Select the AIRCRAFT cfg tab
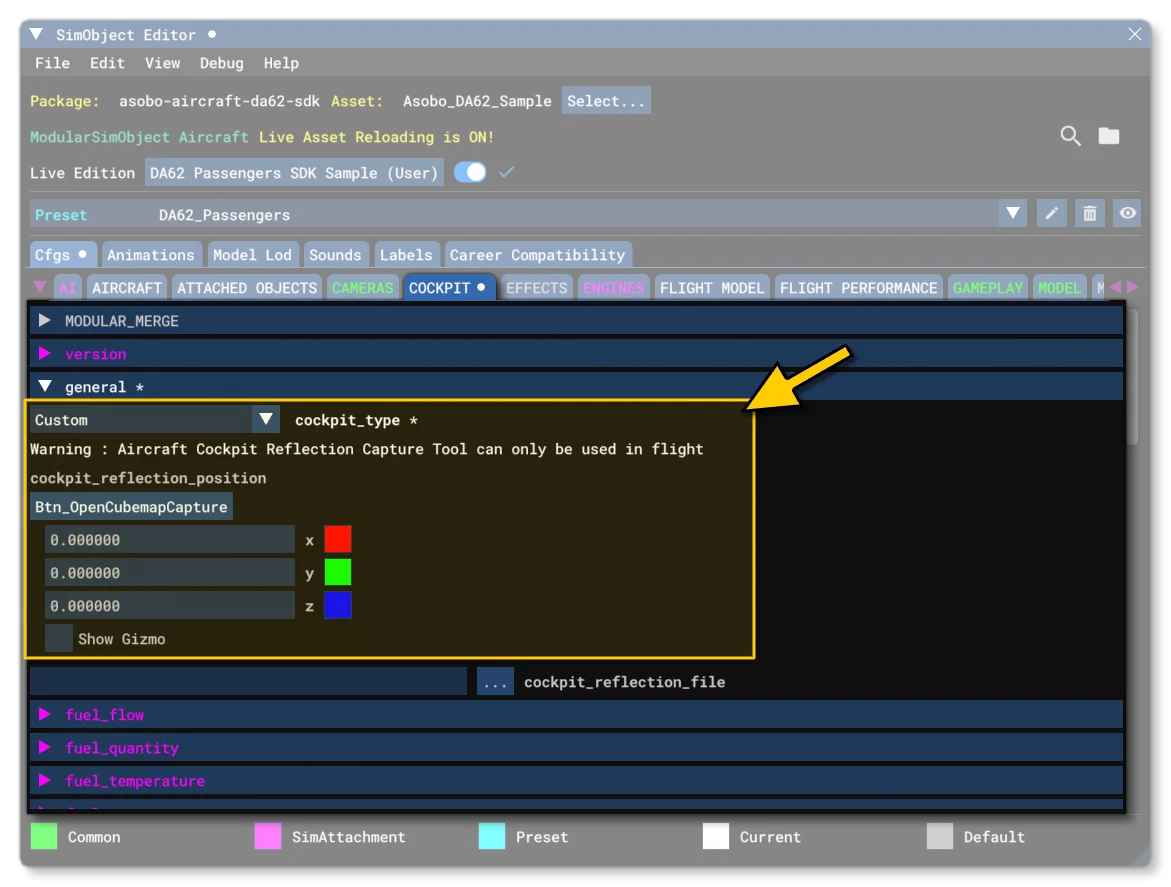The height and width of the screenshot is (887, 1171). coord(127,288)
